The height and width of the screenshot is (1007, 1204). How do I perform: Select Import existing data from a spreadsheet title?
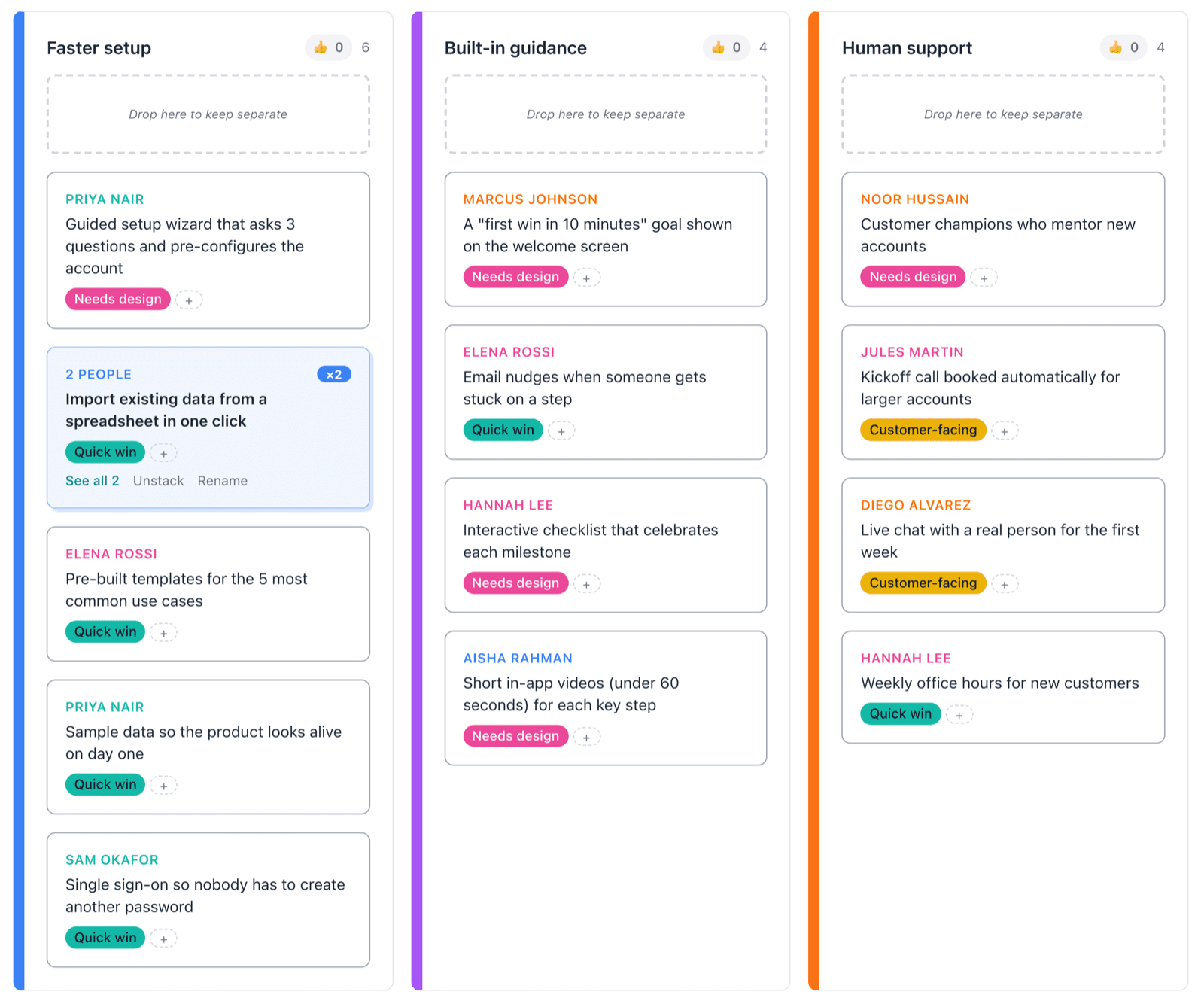166,410
